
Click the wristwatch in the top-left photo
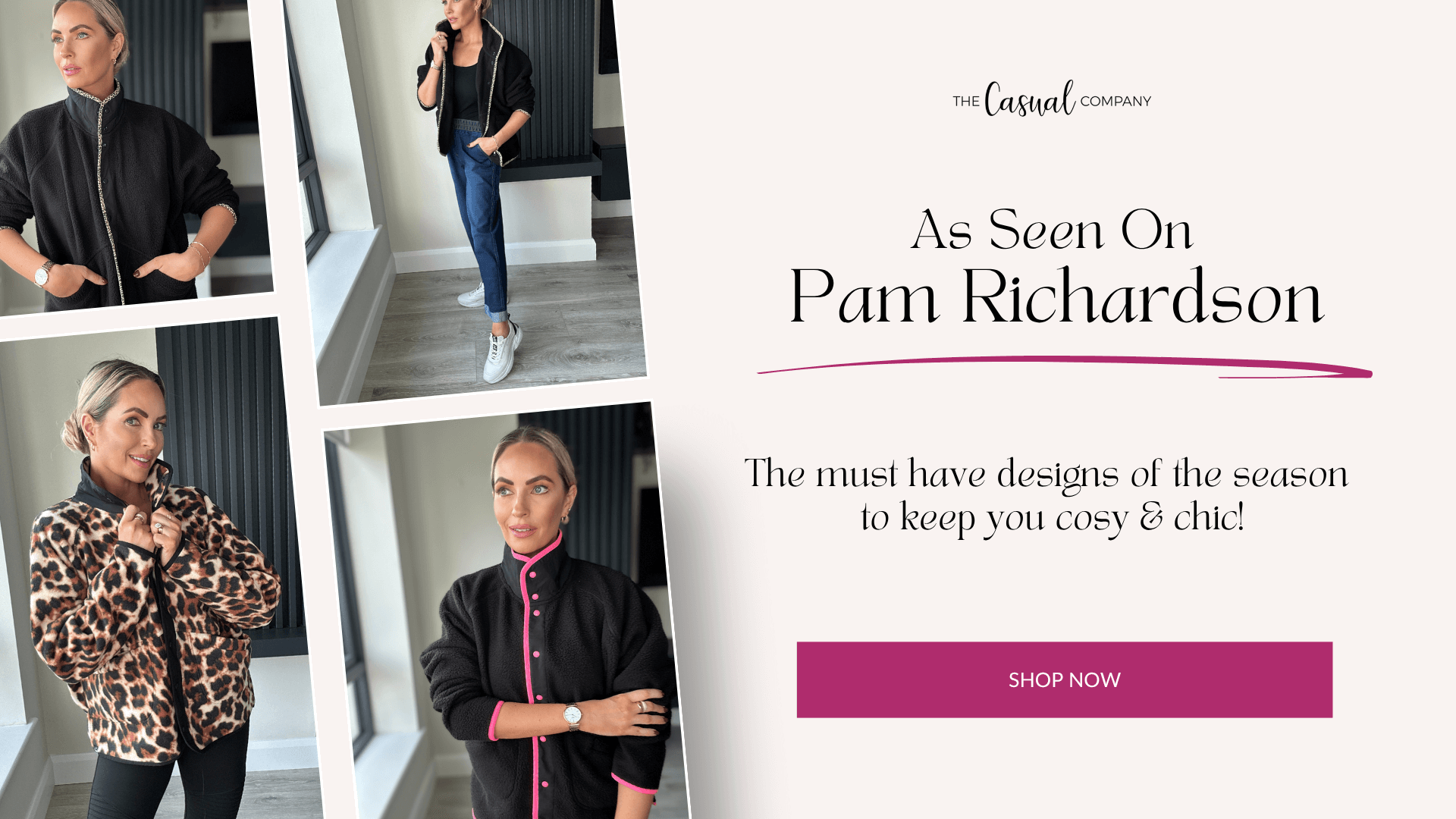click(x=44, y=274)
